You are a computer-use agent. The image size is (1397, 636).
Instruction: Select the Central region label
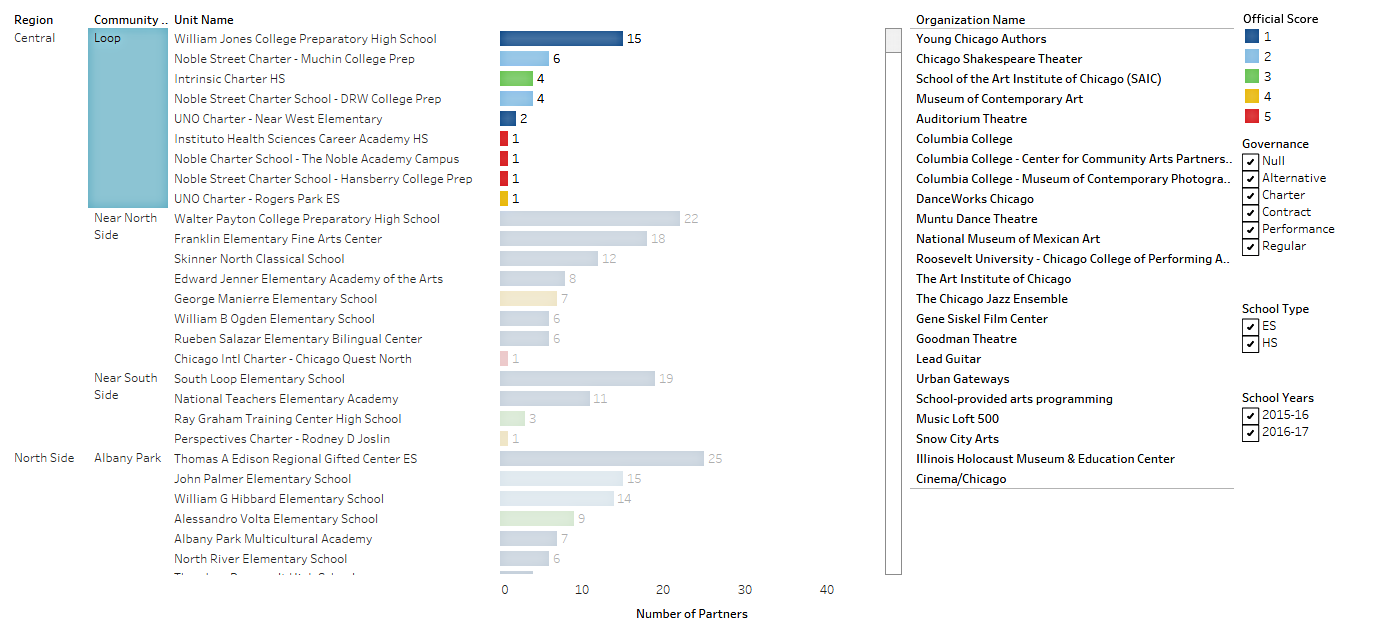[34, 38]
